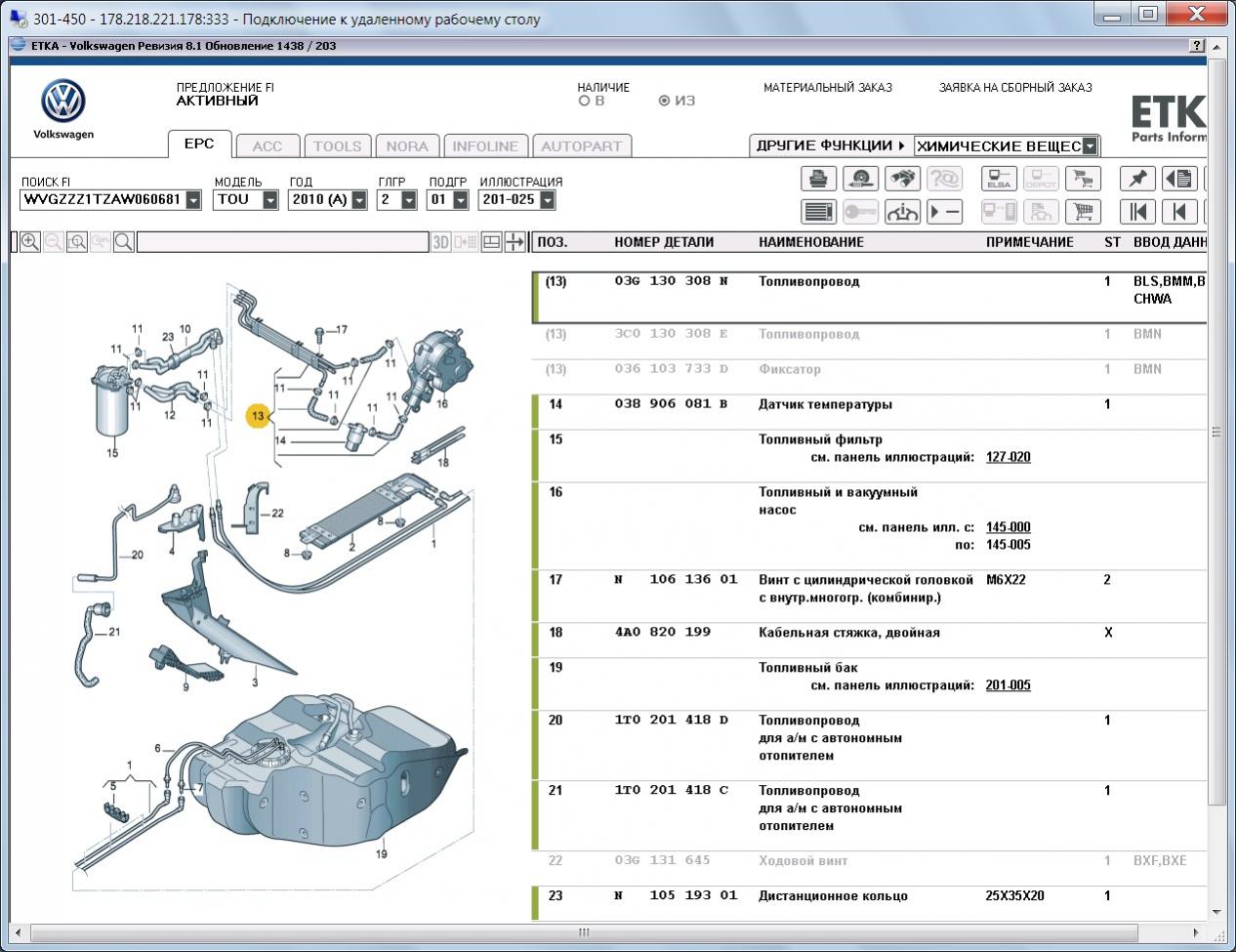1236x952 pixels.
Task: Open the ПОДГР subgroup dropdown
Action: click(461, 200)
